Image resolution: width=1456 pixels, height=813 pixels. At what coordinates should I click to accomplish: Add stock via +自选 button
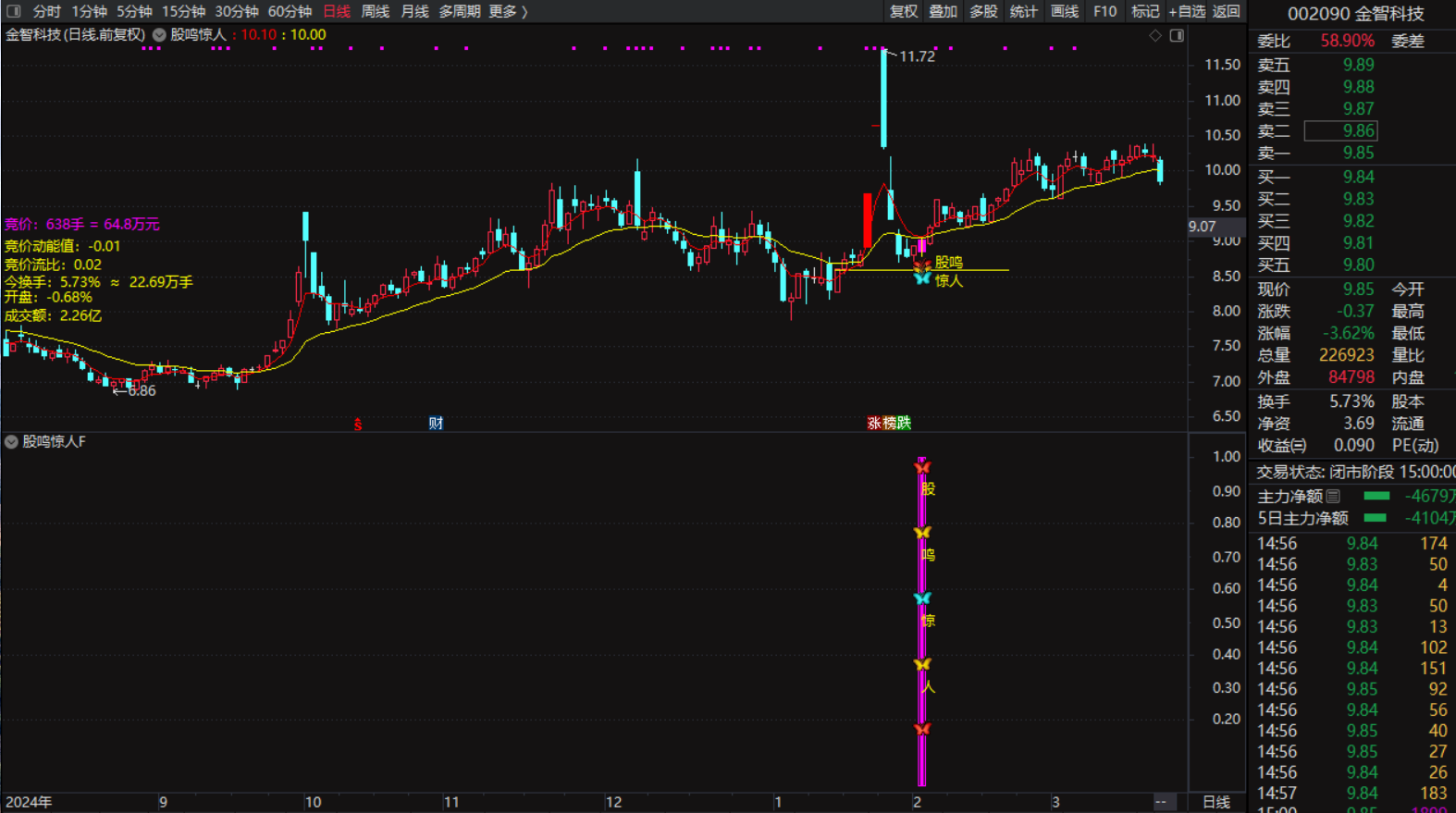point(1187,11)
